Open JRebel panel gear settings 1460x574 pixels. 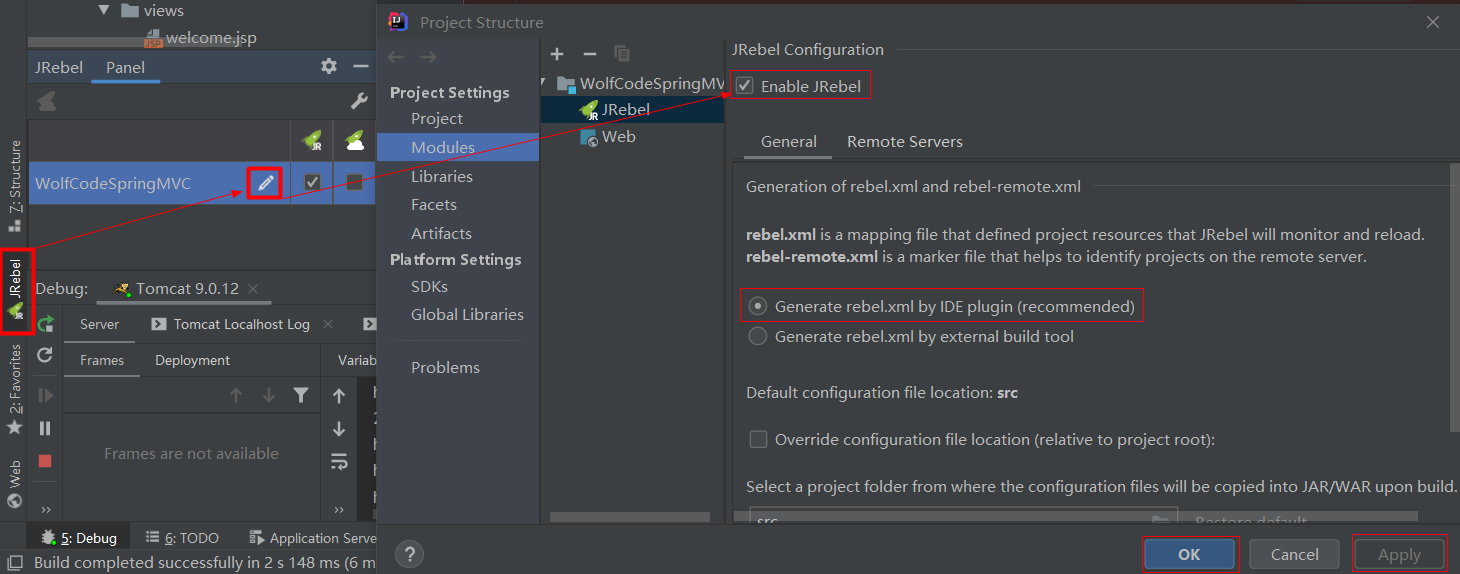[x=329, y=66]
